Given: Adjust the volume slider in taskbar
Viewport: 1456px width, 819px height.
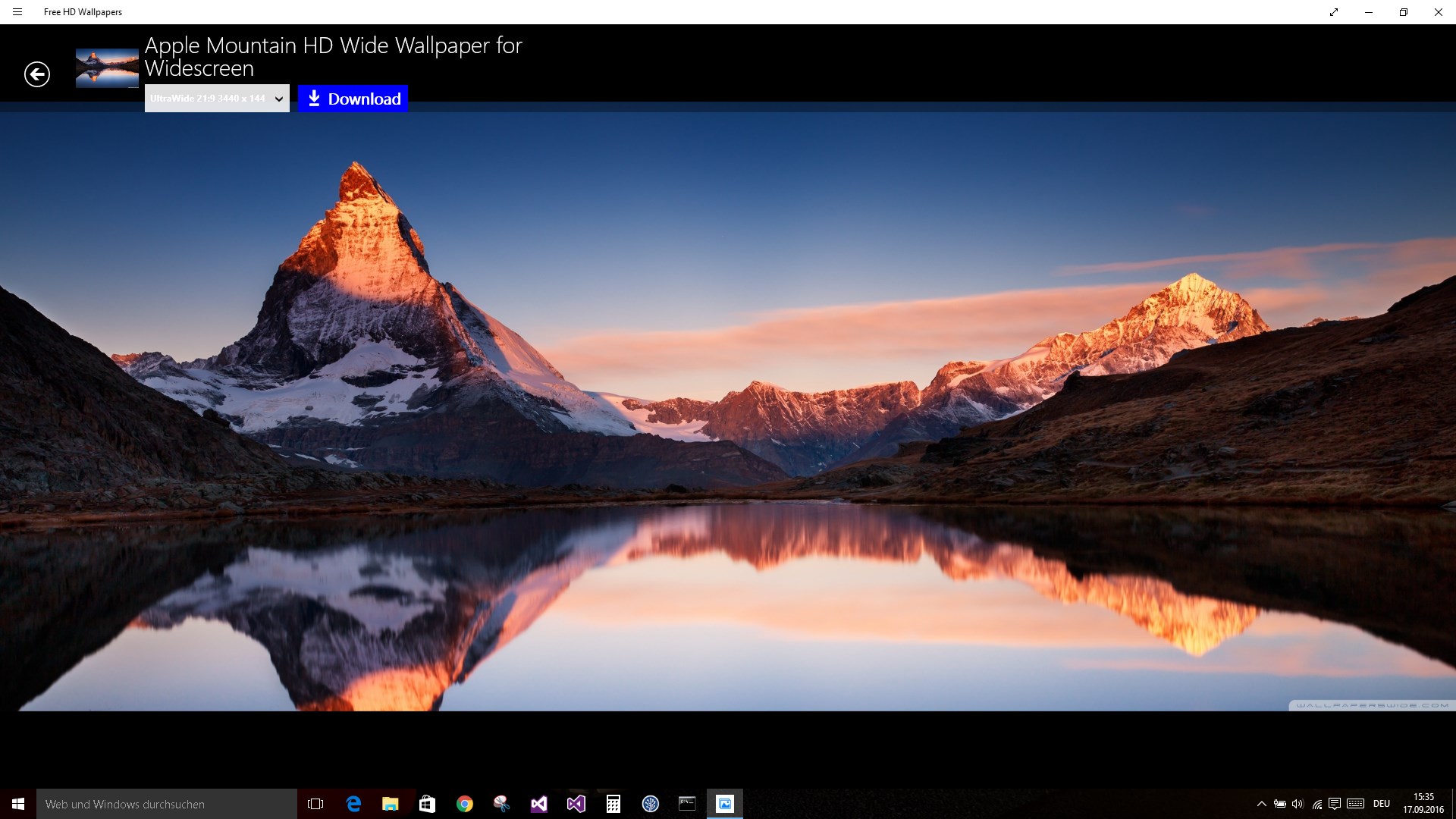Looking at the screenshot, I should click(x=1298, y=803).
